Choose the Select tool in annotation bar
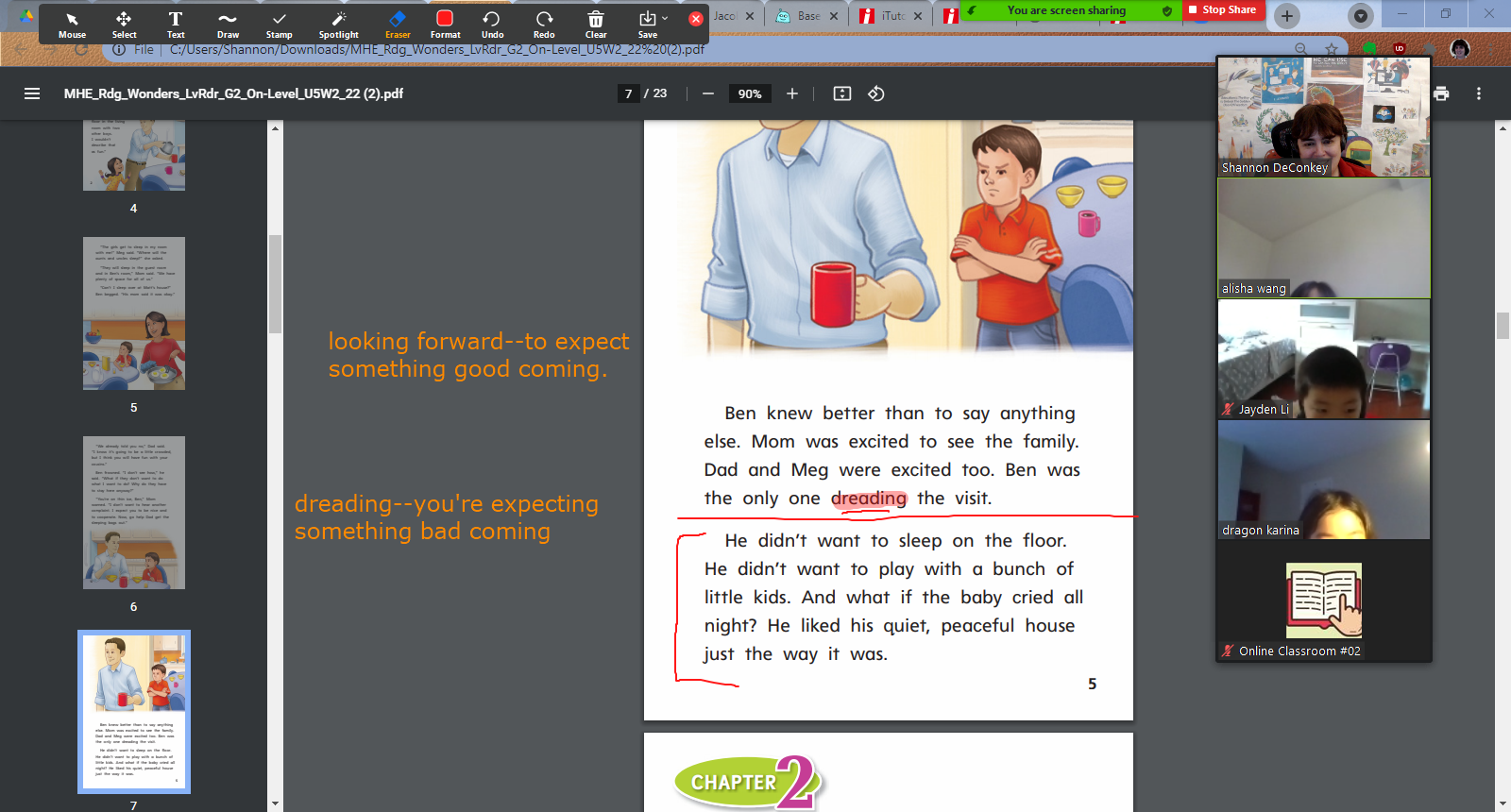The width and height of the screenshot is (1511, 812). point(124,25)
